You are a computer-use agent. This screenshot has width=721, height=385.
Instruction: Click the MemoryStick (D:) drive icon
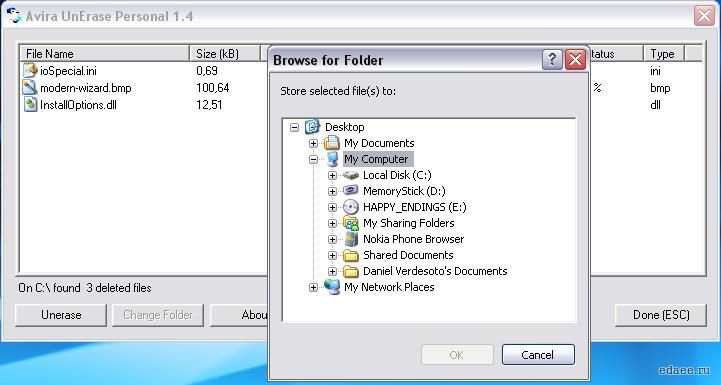point(351,191)
